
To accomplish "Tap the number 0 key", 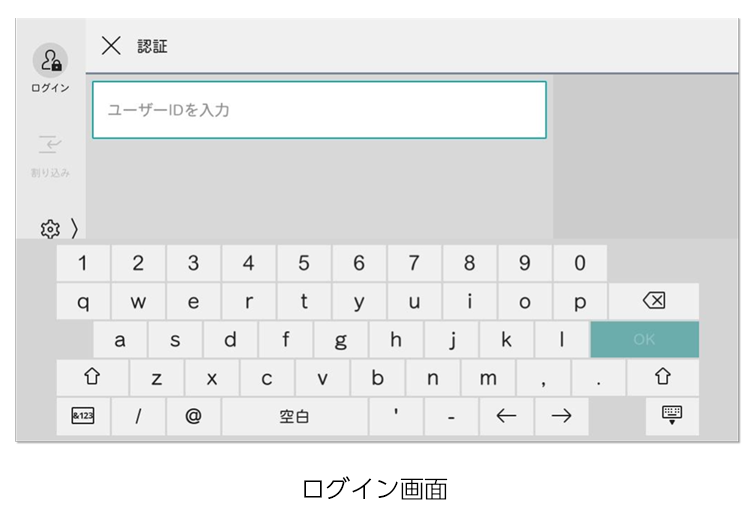I will point(580,263).
